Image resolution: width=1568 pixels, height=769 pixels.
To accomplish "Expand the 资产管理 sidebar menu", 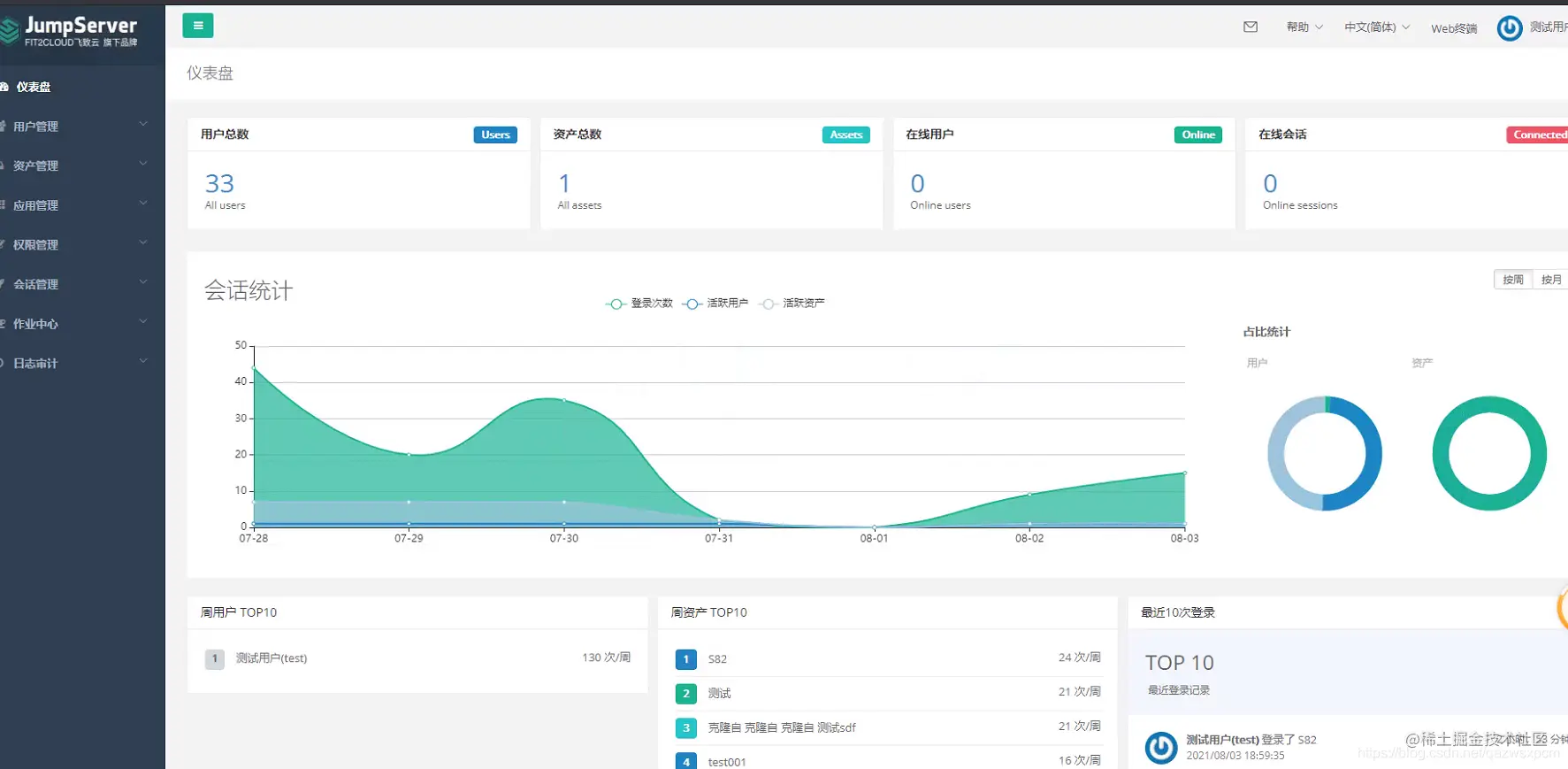I will (82, 165).
